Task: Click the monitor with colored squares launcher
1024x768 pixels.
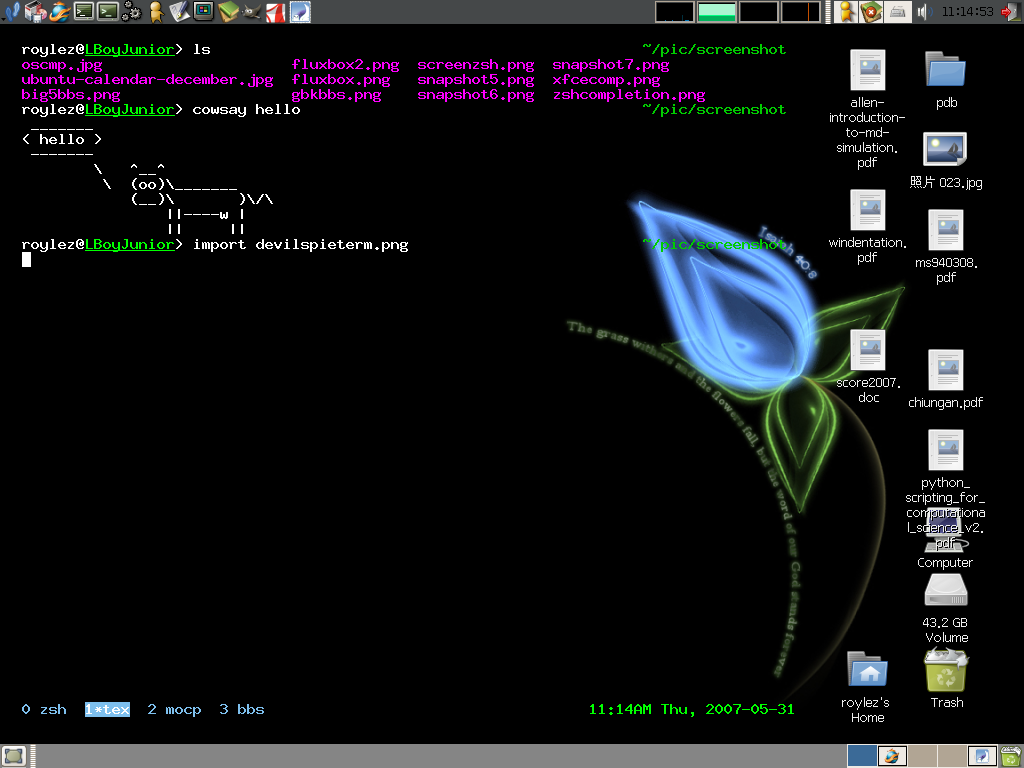Action: (203, 12)
